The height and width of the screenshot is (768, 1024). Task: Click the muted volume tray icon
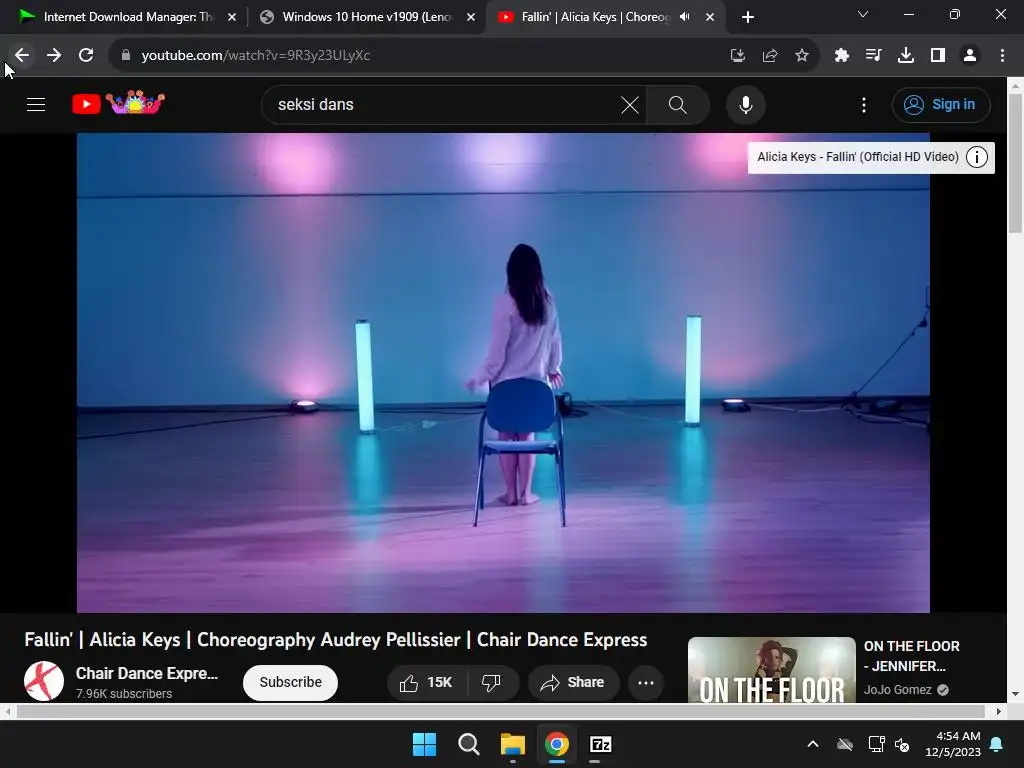click(x=903, y=744)
